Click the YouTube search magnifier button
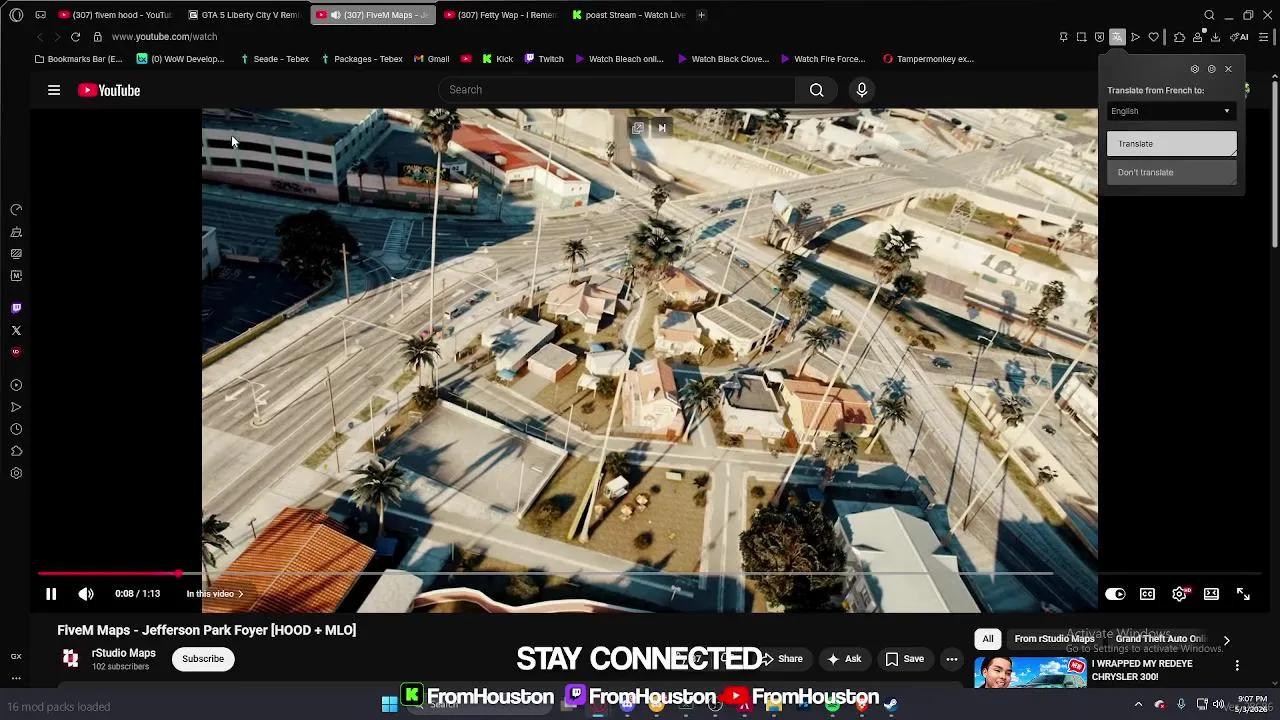This screenshot has height=720, width=1280. tap(817, 90)
